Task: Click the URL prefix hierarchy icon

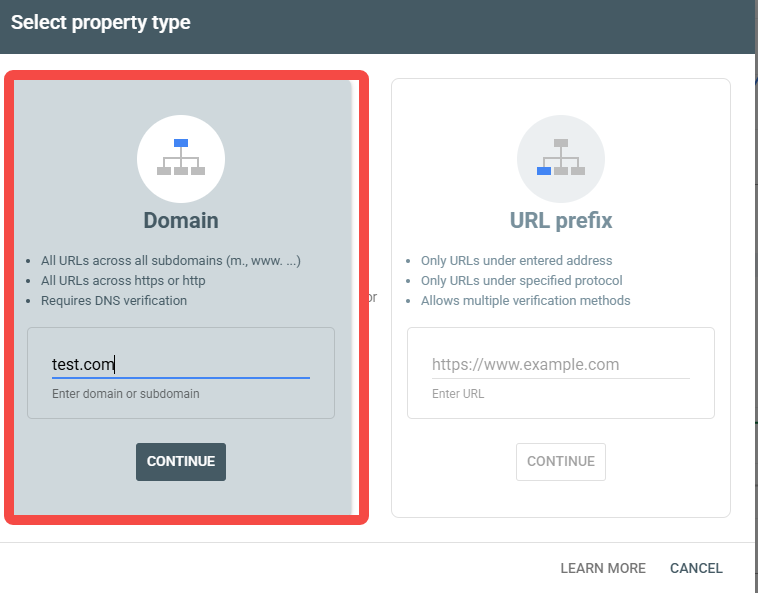Action: pyautogui.click(x=561, y=159)
